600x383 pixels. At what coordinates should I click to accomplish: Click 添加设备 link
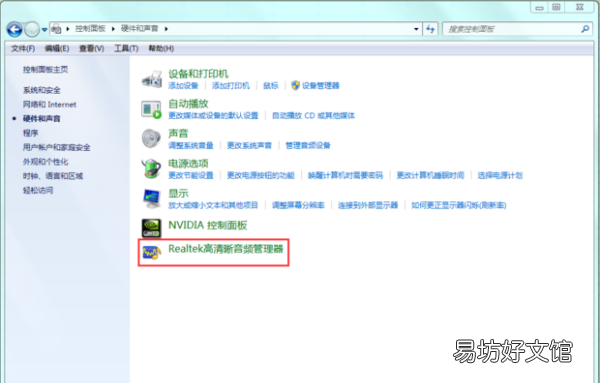coord(183,85)
